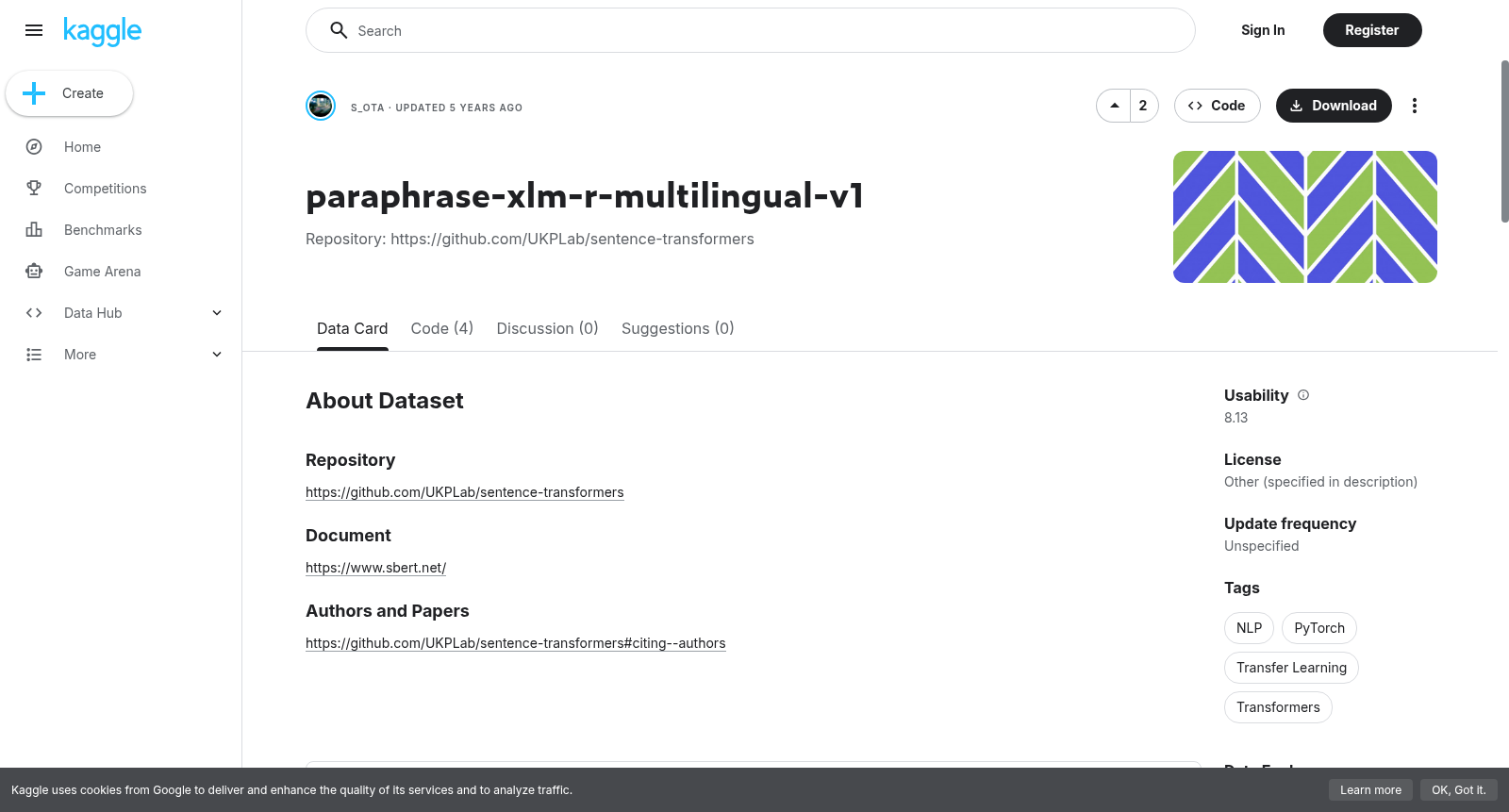Open Home compass icon
This screenshot has height=812, width=1509.
coord(34,147)
